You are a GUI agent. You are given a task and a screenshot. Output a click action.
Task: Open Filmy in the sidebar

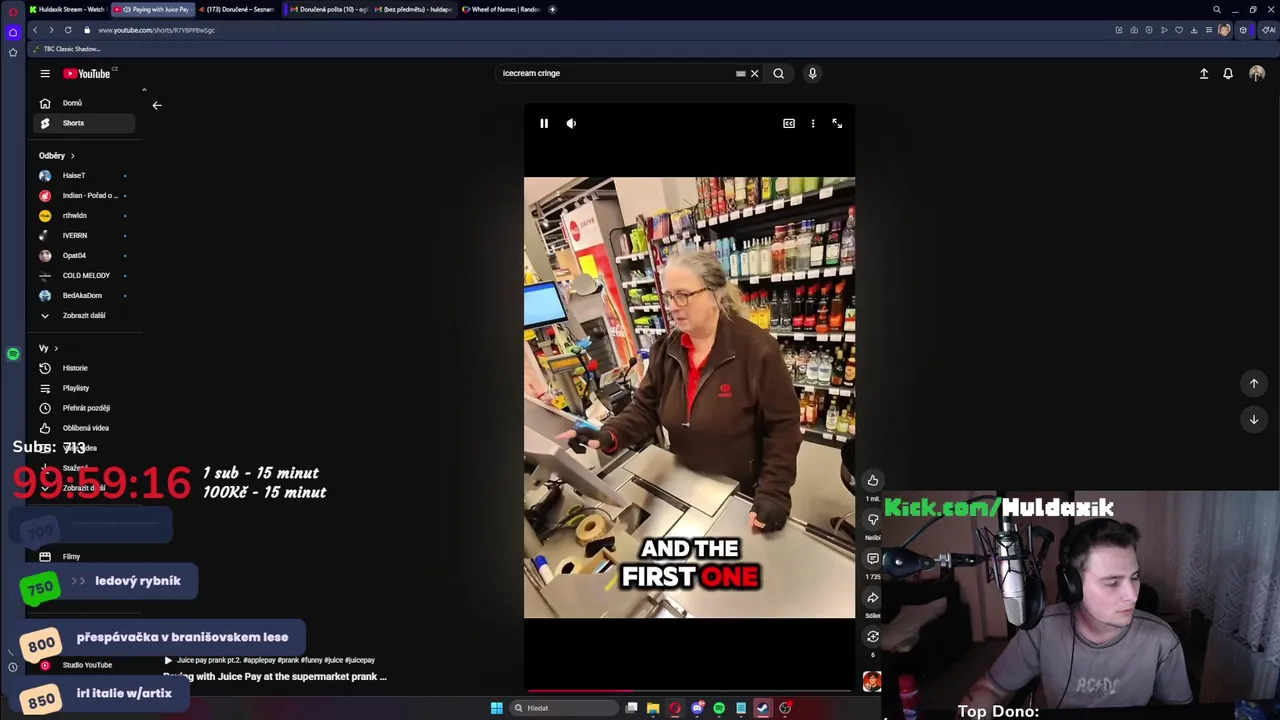84,556
